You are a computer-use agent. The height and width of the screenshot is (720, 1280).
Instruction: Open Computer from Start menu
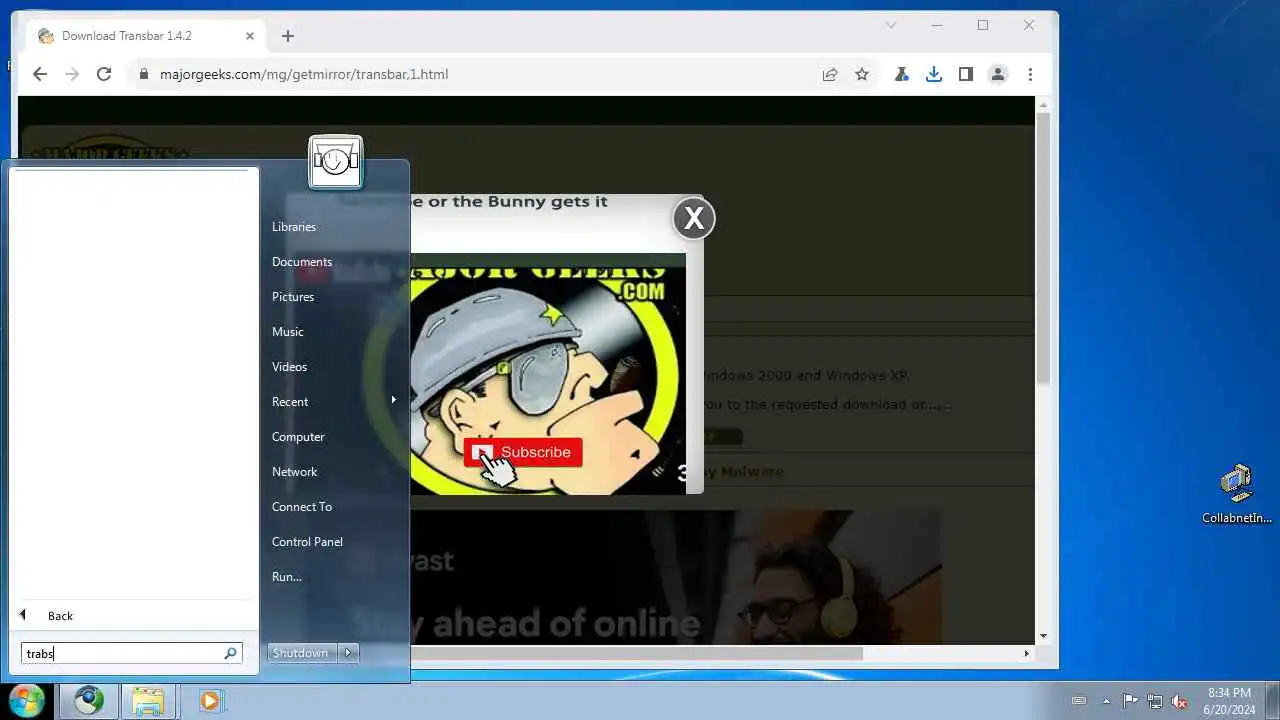pyautogui.click(x=298, y=437)
